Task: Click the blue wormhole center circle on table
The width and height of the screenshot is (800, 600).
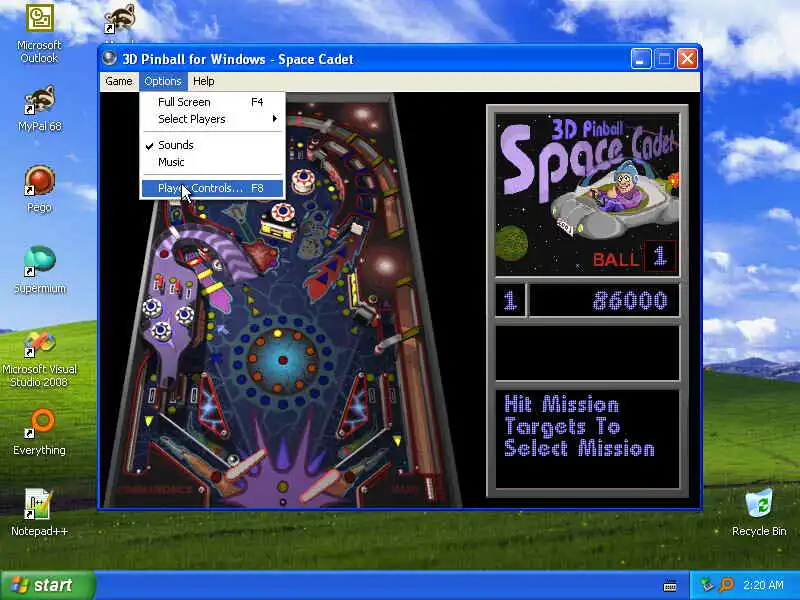Action: 282,359
